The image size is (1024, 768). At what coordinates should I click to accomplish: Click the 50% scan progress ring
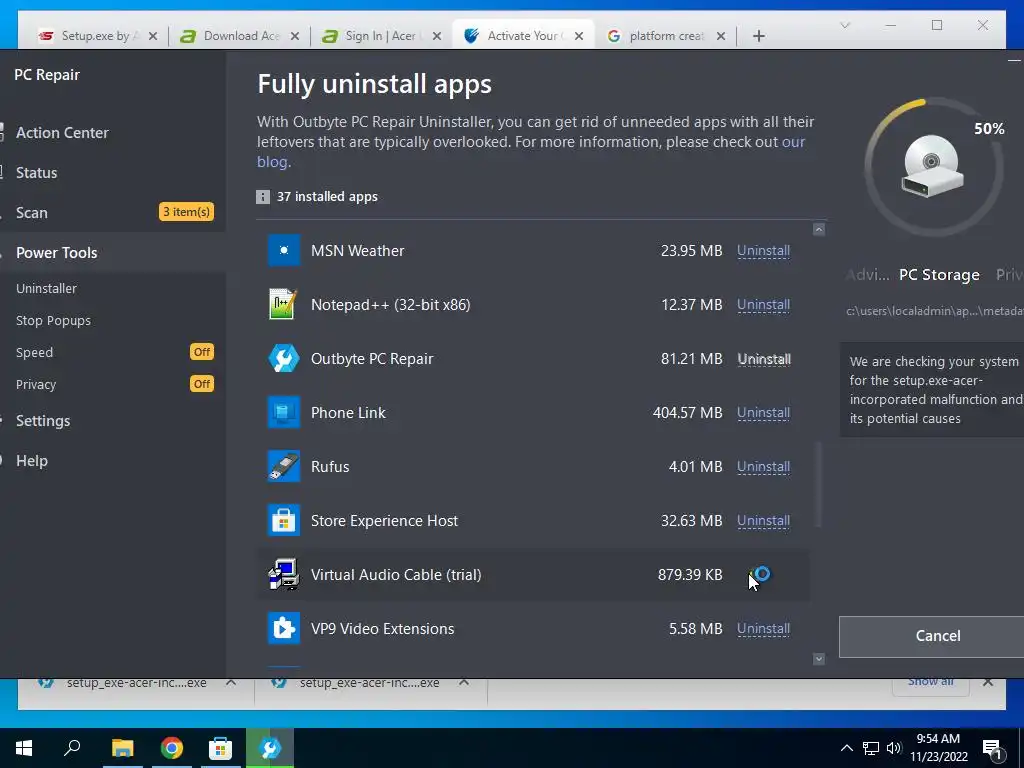[934, 167]
